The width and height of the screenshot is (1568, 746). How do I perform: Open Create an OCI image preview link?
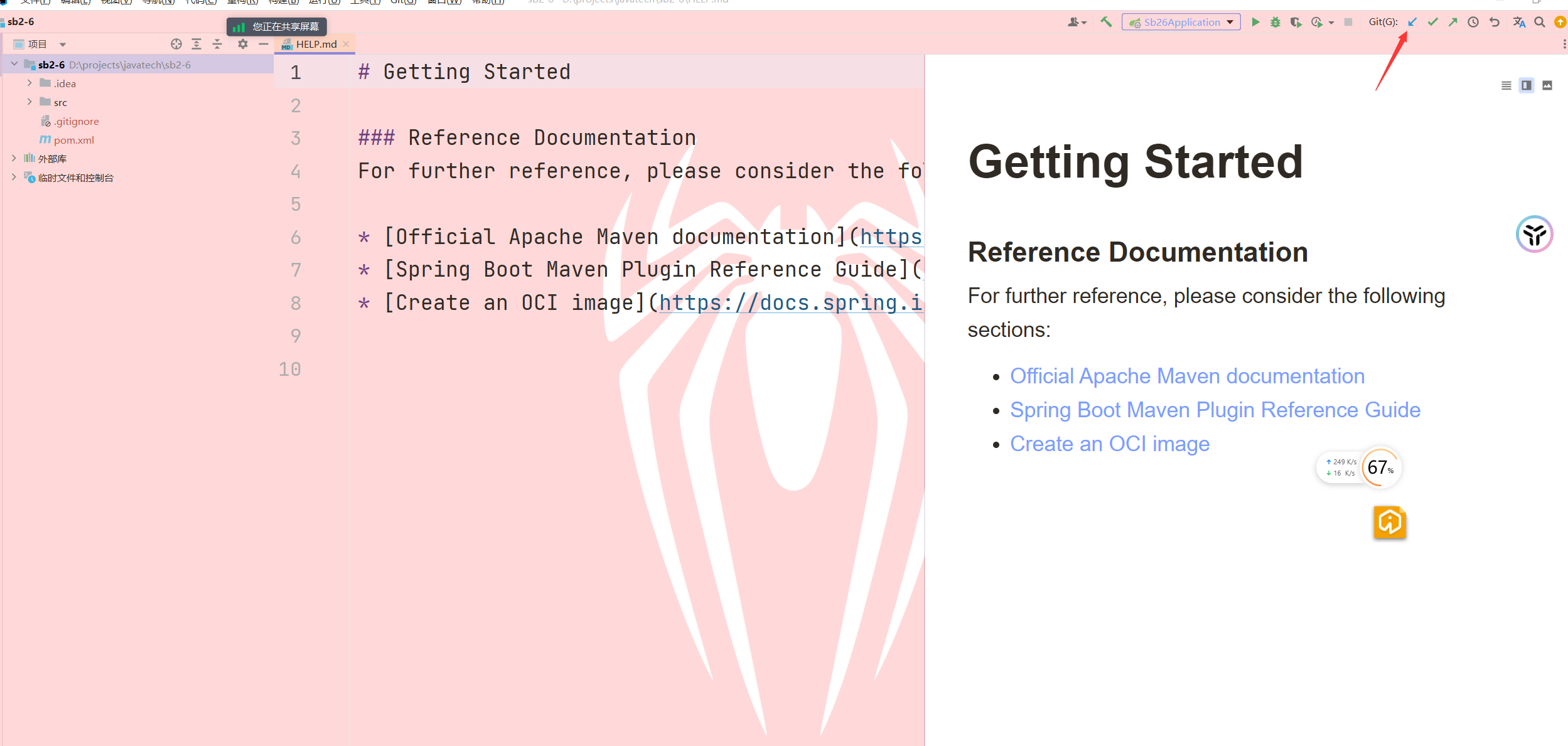pos(1110,444)
